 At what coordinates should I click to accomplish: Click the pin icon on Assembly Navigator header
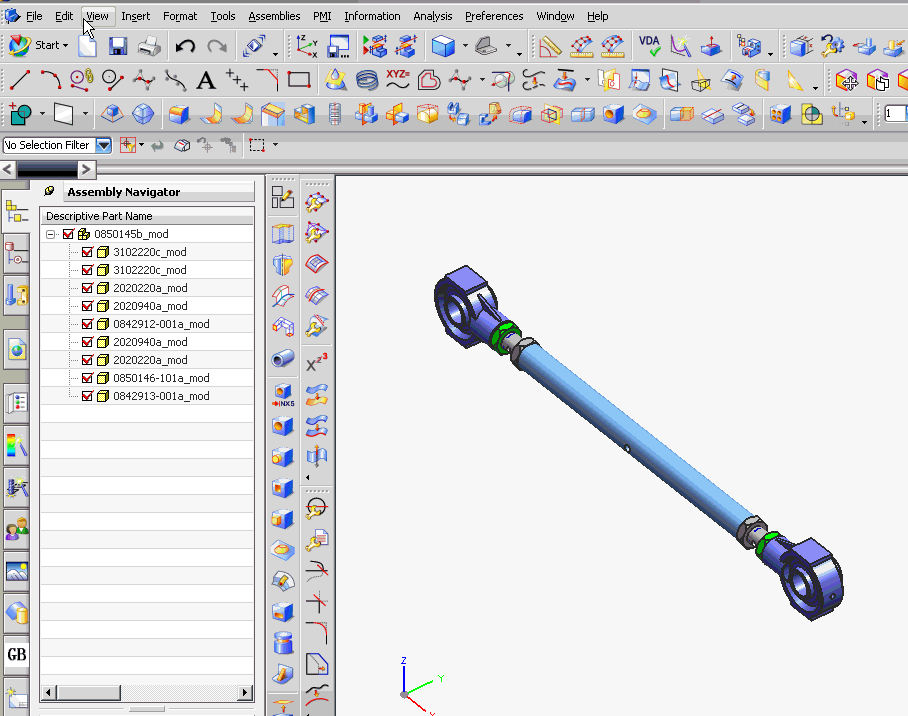49,191
